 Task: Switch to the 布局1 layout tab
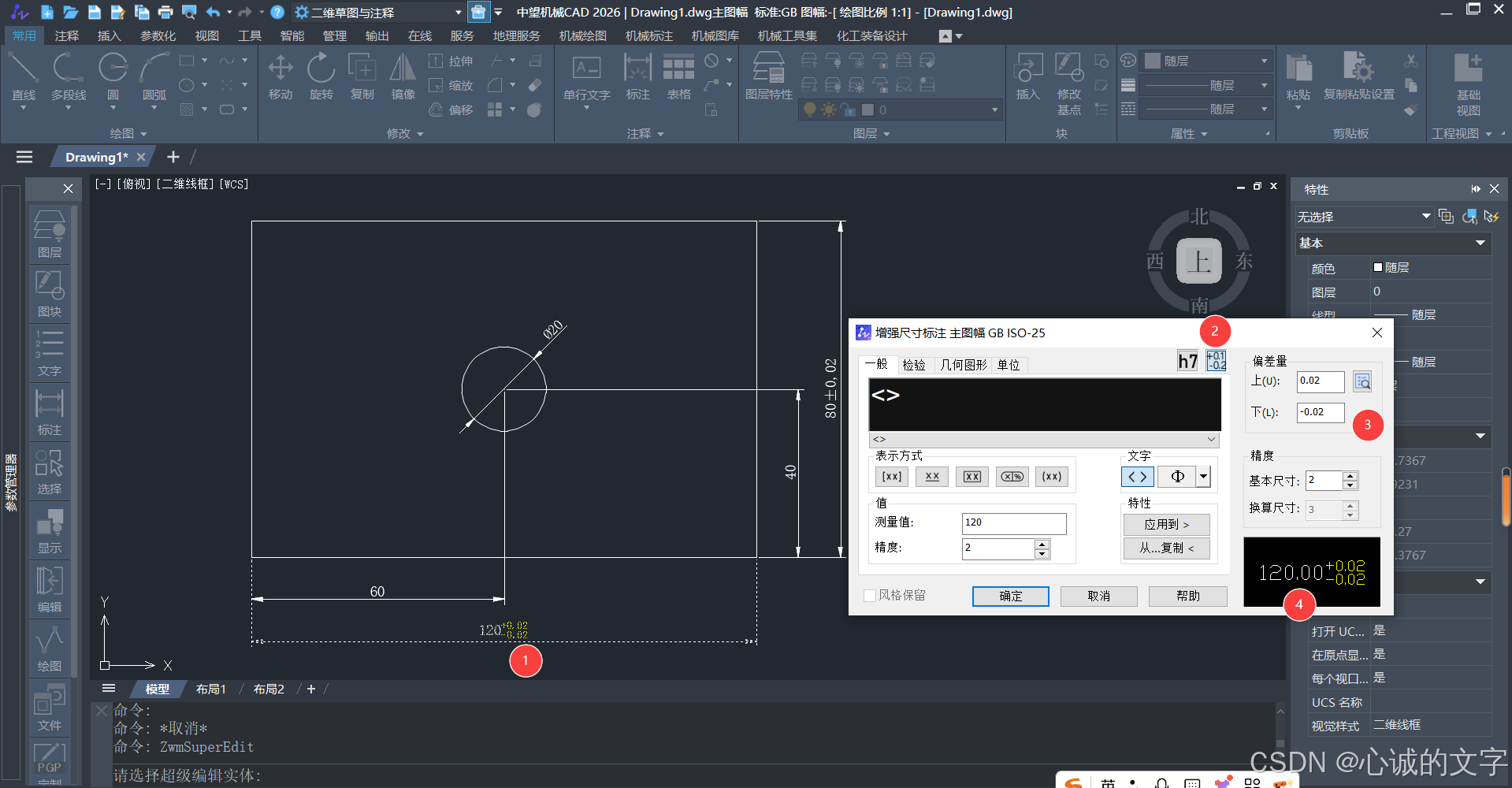(211, 689)
